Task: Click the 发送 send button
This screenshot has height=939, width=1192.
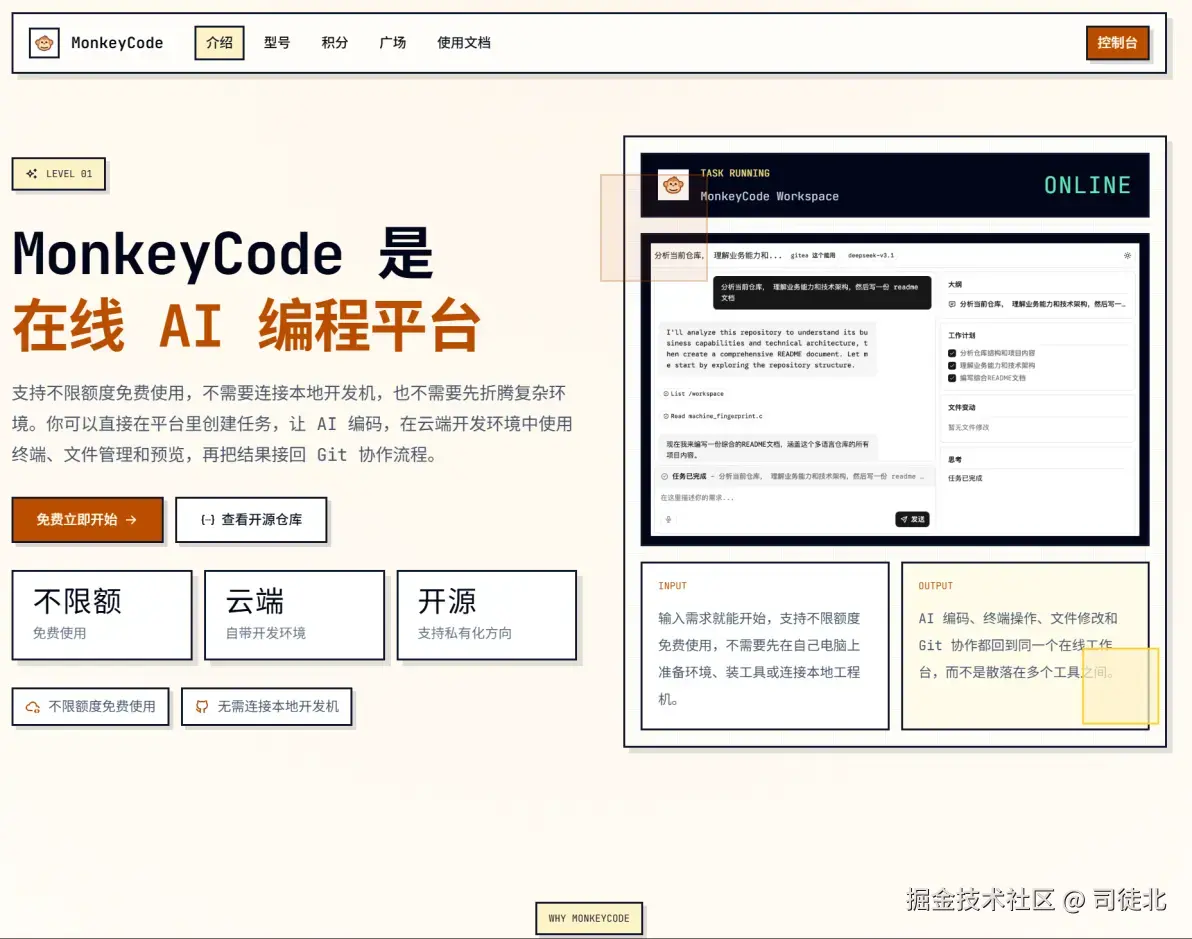Action: coord(912,519)
